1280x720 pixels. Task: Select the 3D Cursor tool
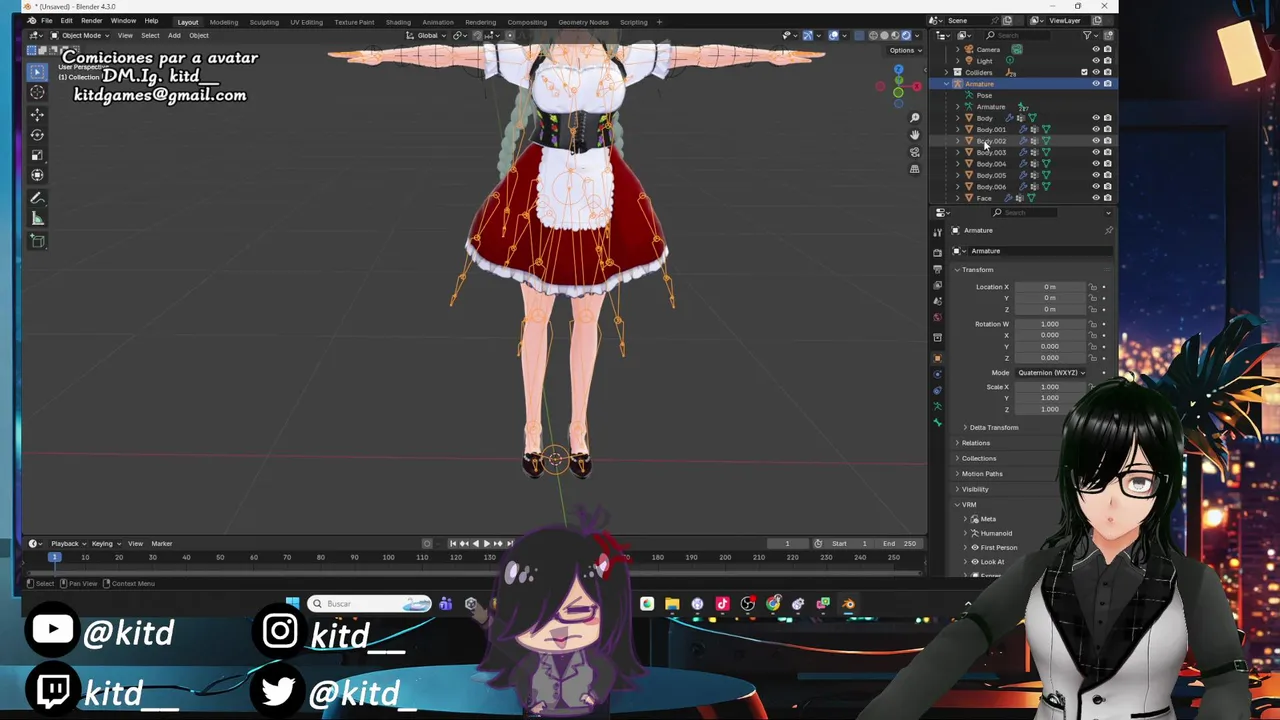(x=37, y=93)
